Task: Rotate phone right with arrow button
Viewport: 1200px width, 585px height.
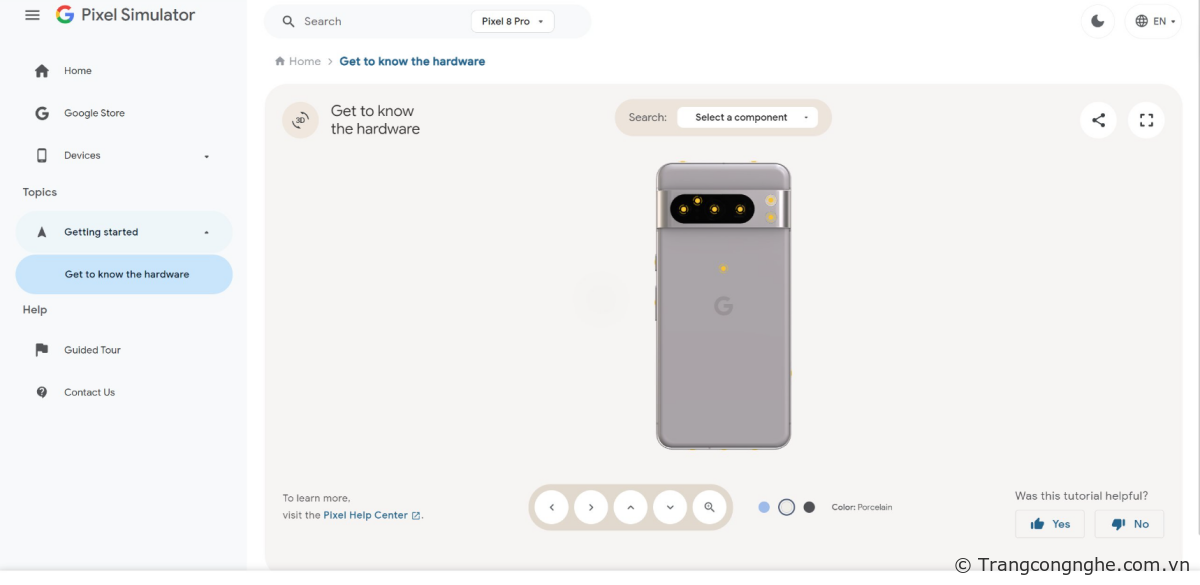Action: pyautogui.click(x=591, y=507)
